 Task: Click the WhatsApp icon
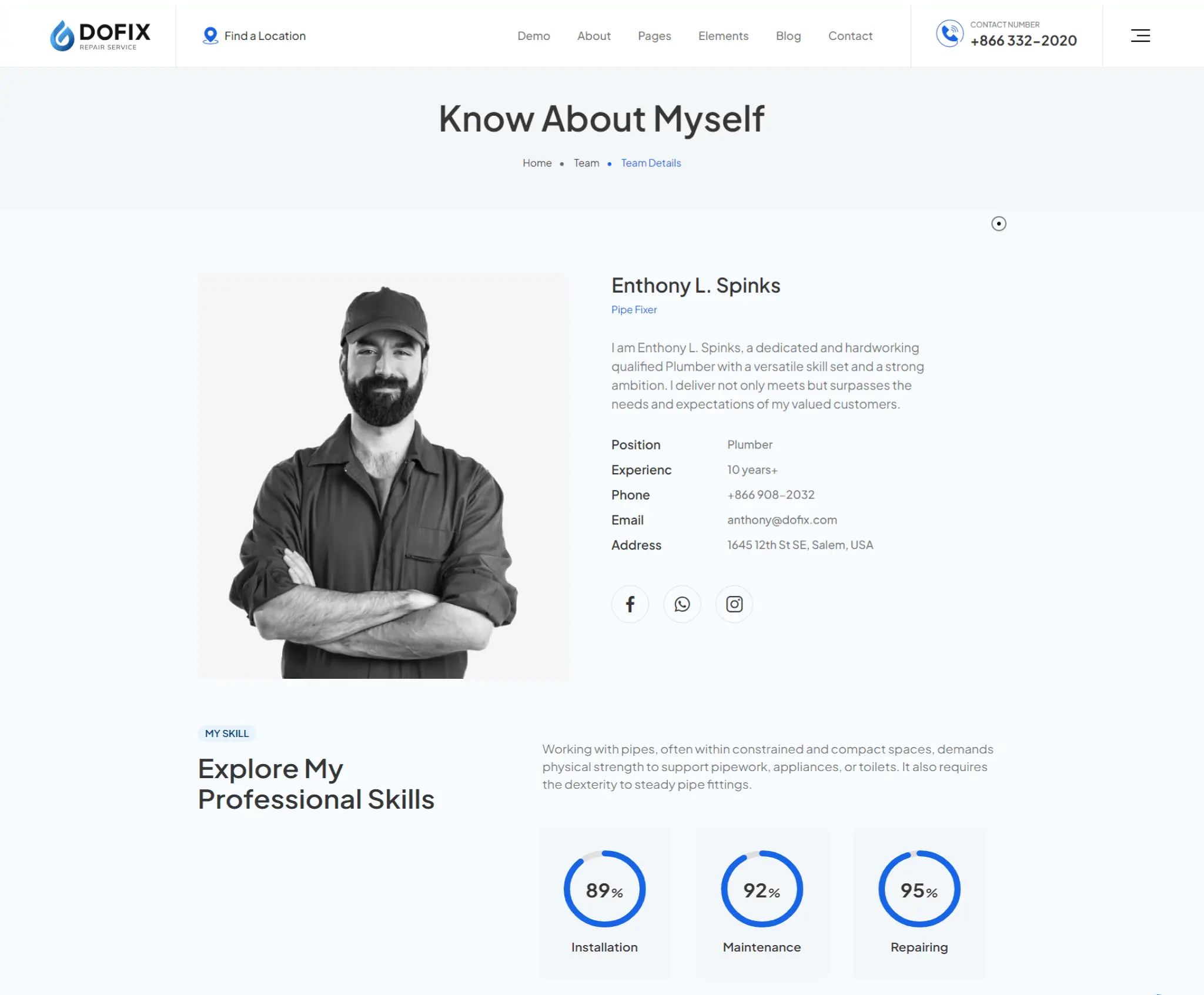tap(682, 604)
